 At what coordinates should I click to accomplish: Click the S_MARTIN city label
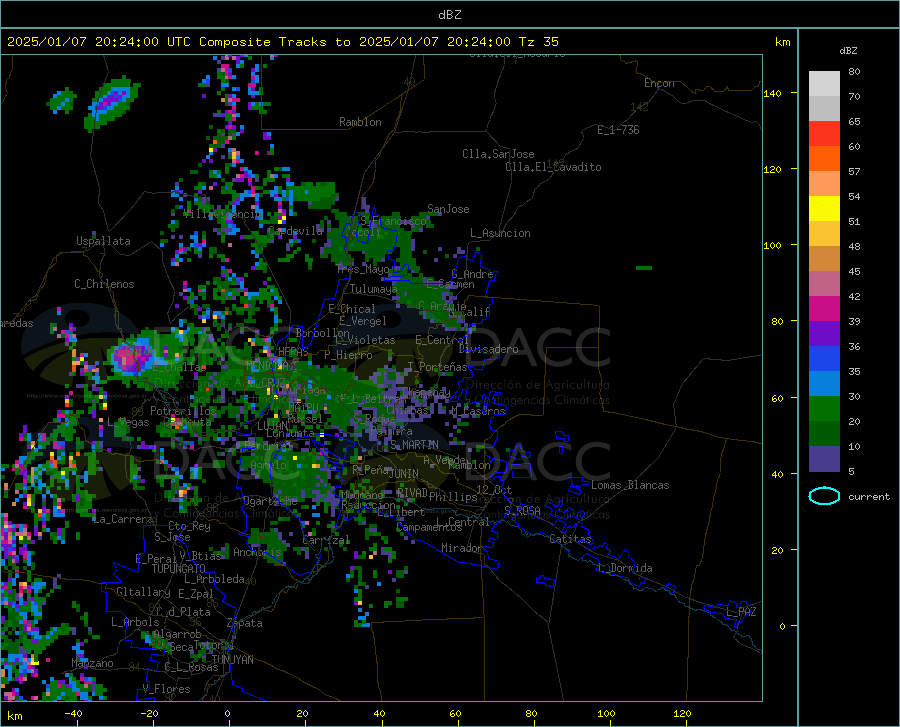click(x=414, y=445)
